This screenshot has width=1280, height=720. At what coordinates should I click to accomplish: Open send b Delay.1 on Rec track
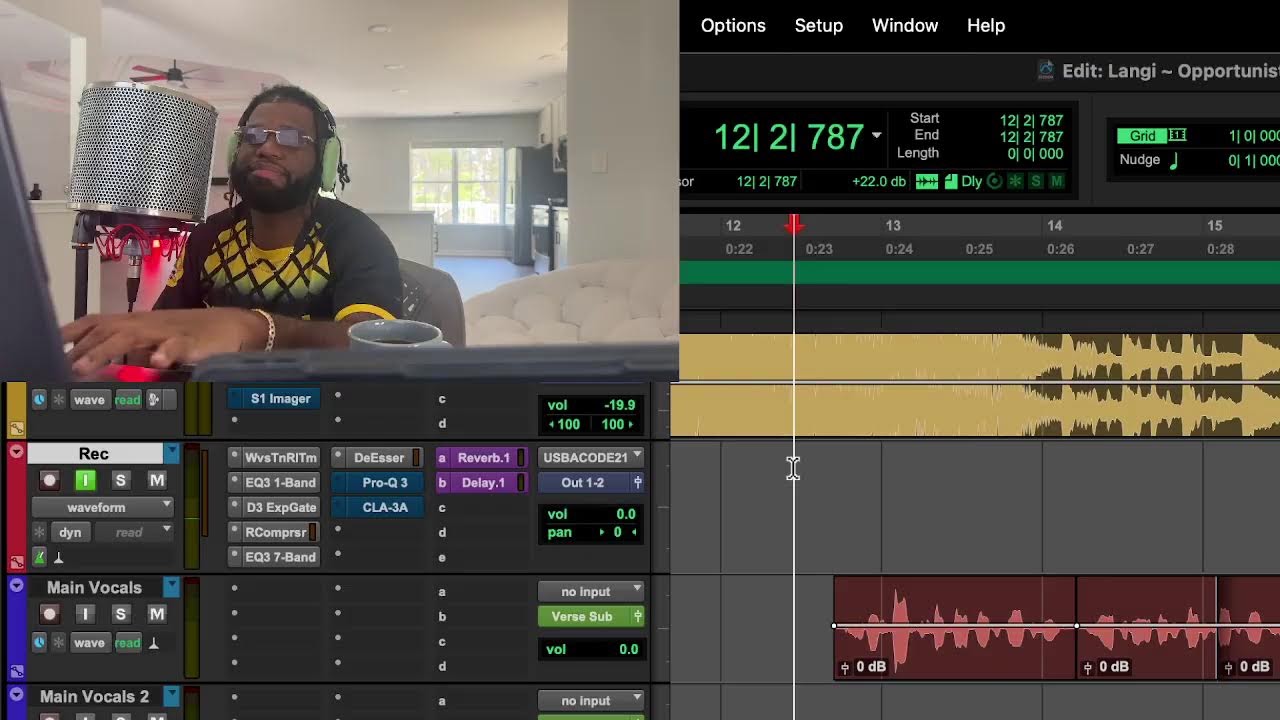483,482
